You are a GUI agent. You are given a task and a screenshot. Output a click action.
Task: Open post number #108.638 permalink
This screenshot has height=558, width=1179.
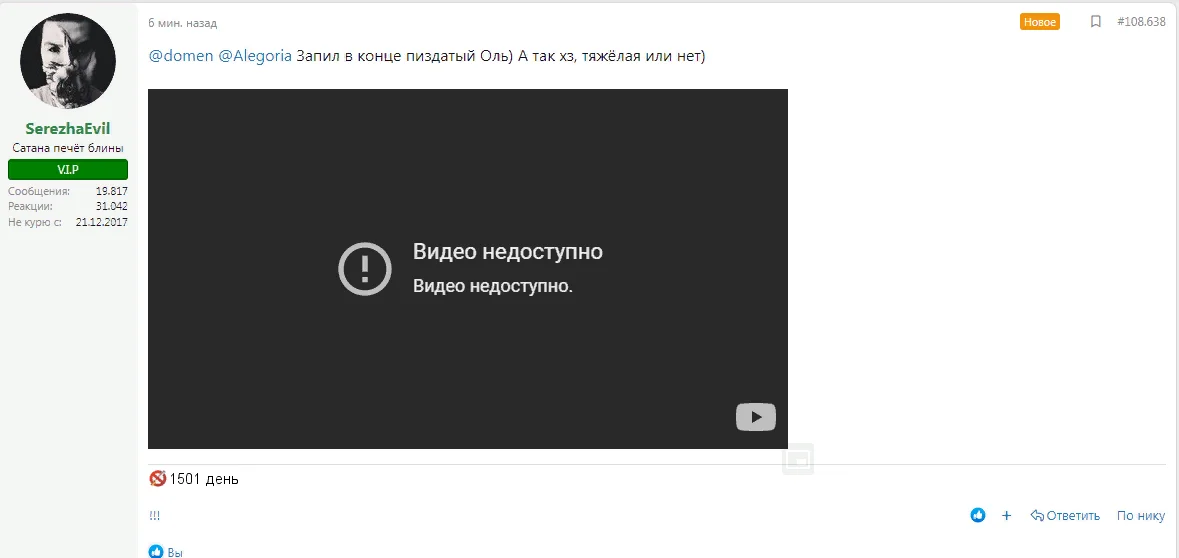point(1141,22)
